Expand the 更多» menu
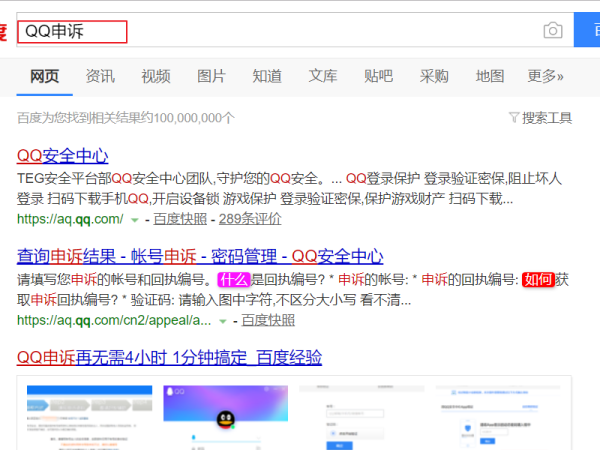This screenshot has width=600, height=450. pyautogui.click(x=545, y=76)
